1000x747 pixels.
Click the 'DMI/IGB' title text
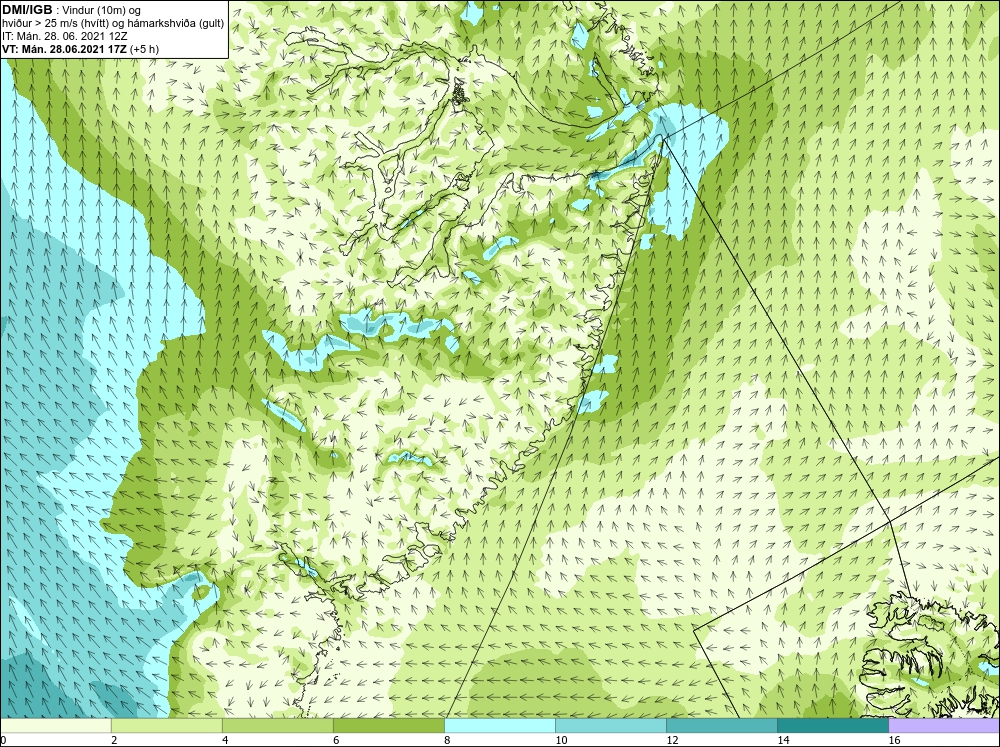(x=27, y=10)
